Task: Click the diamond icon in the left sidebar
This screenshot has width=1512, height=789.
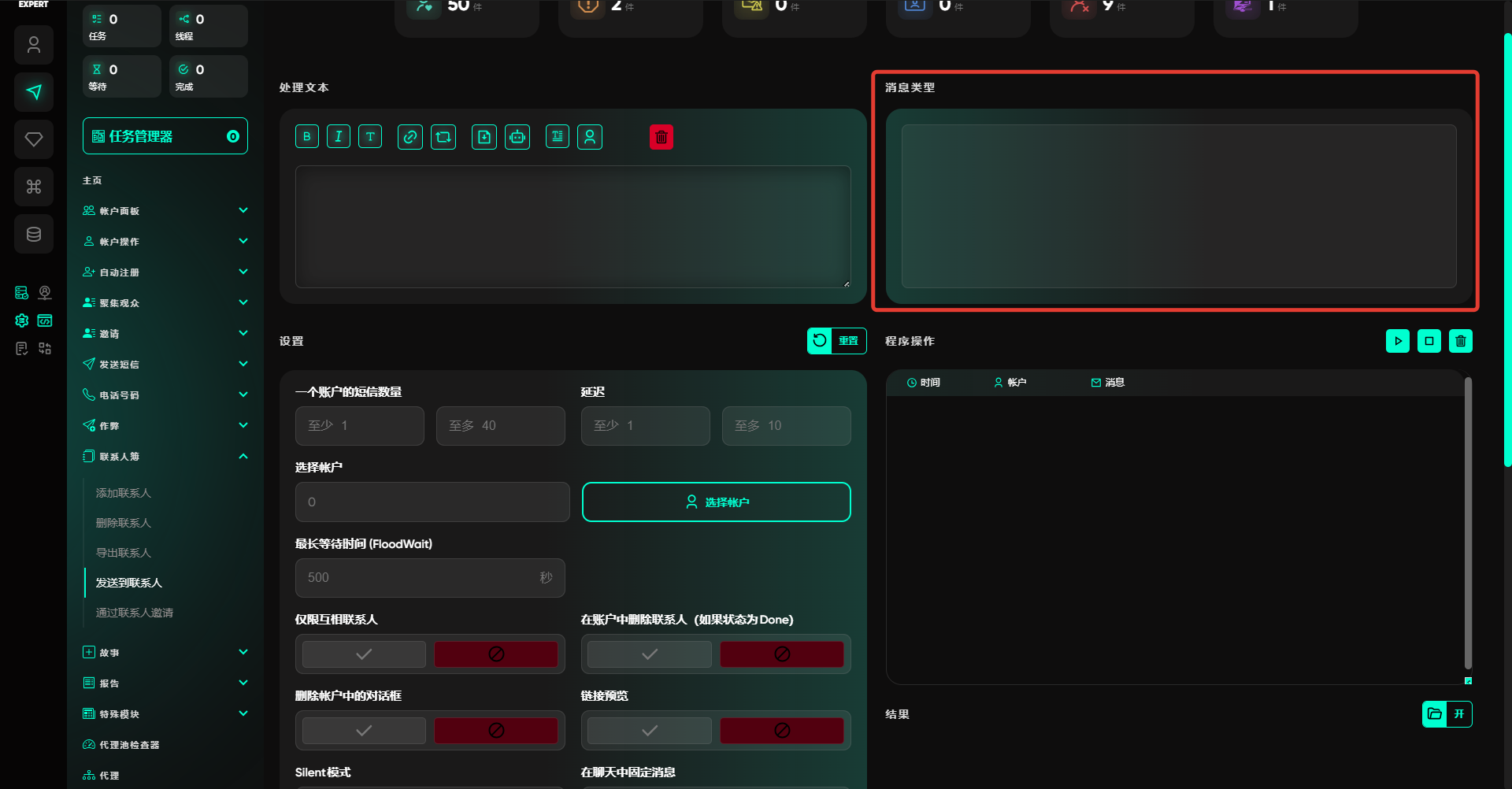Action: click(x=34, y=139)
